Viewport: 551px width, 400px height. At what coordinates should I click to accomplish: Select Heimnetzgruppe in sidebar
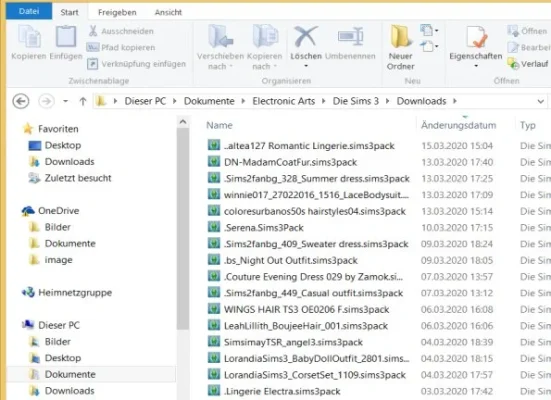click(67, 292)
